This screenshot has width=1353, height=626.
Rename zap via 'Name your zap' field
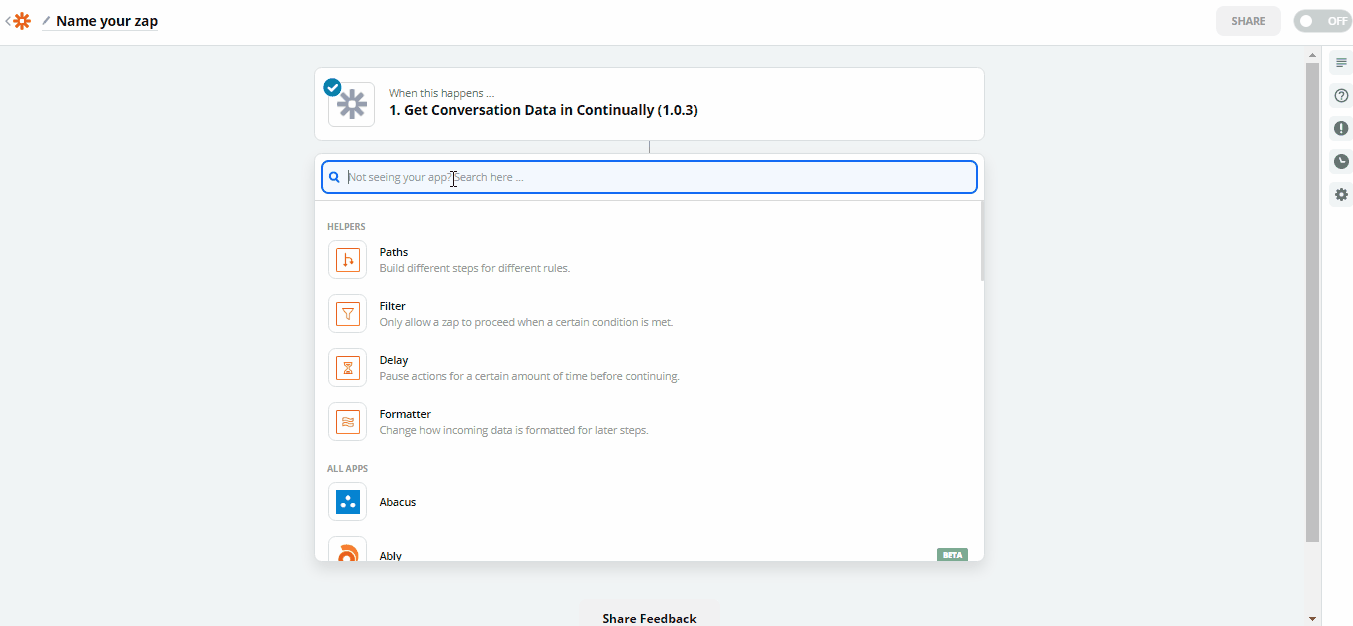click(x=107, y=21)
